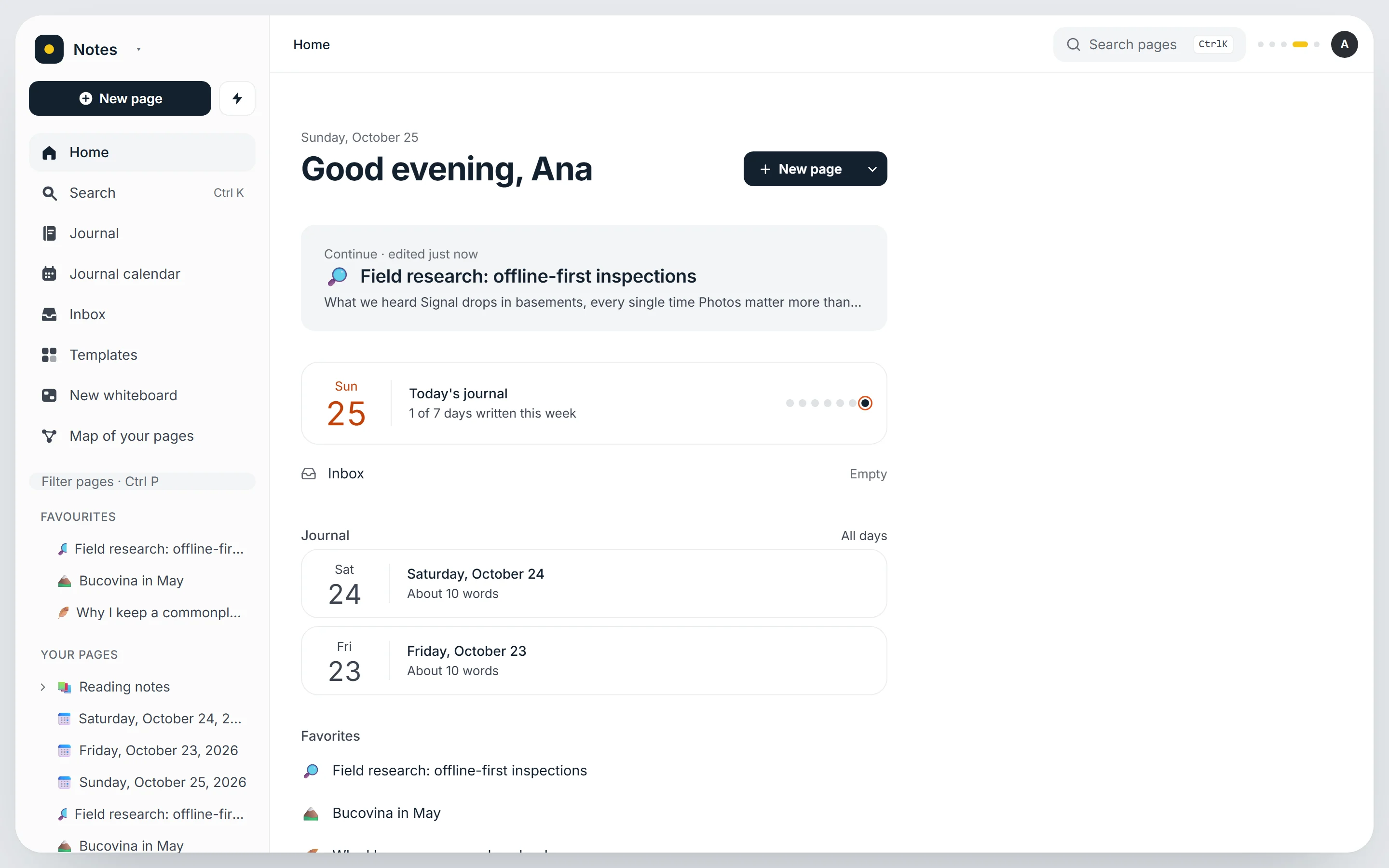
Task: Click the user avatar A
Action: 1344,44
